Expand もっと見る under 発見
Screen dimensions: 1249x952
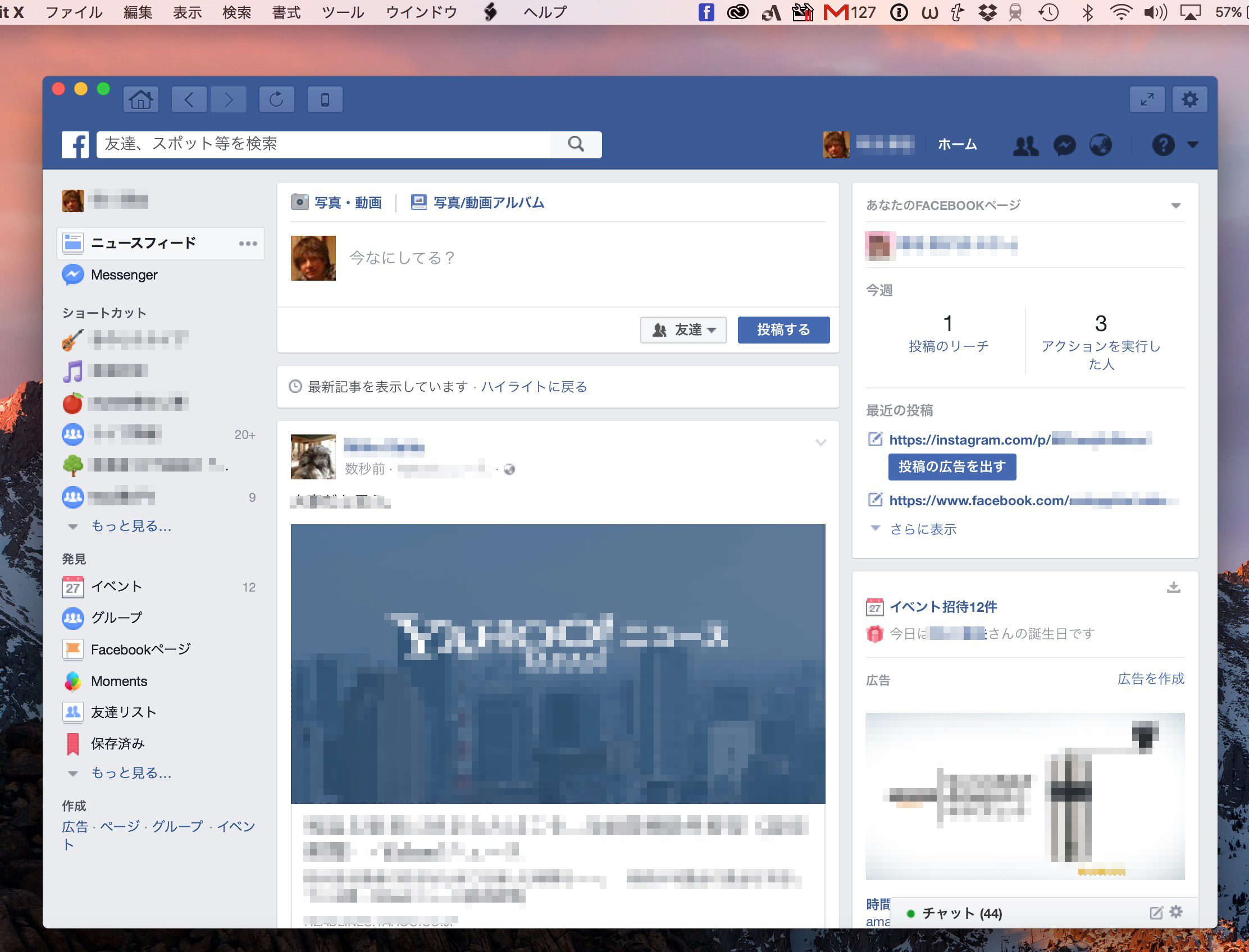click(x=130, y=774)
